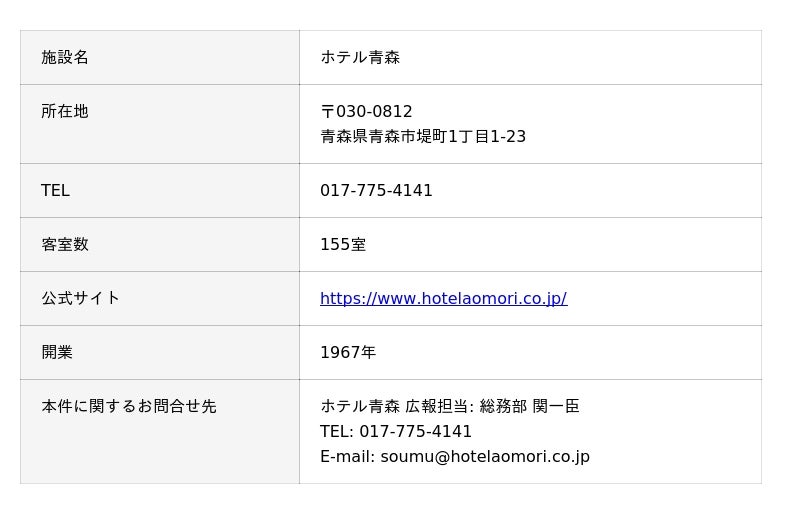Select the opening year 1967年
The image size is (800, 514).
point(348,352)
